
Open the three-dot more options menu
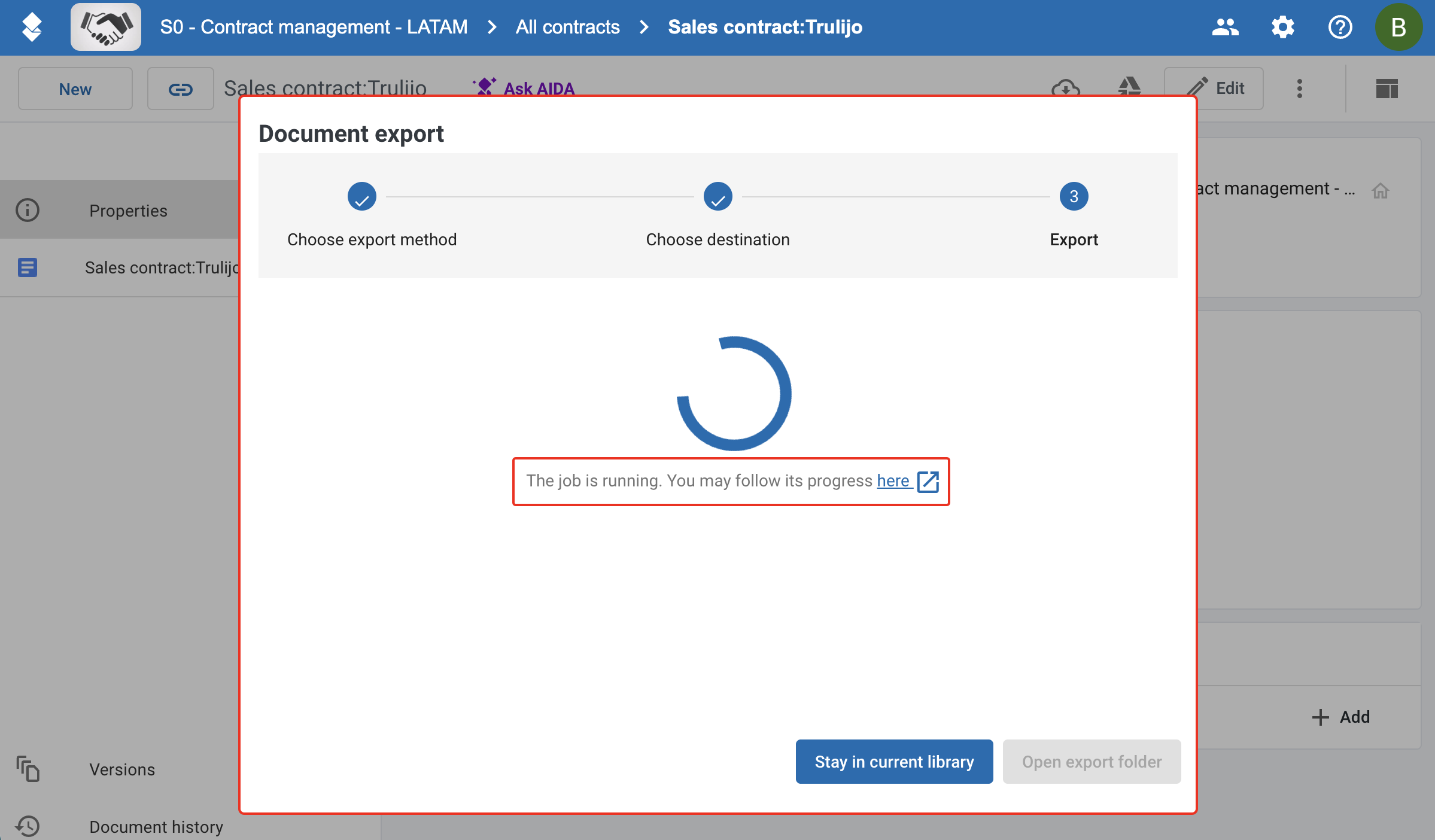click(1299, 88)
